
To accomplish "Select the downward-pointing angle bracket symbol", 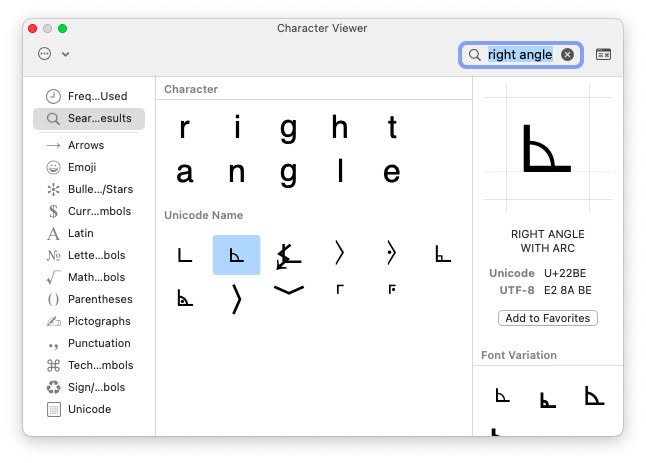I will (x=288, y=290).
